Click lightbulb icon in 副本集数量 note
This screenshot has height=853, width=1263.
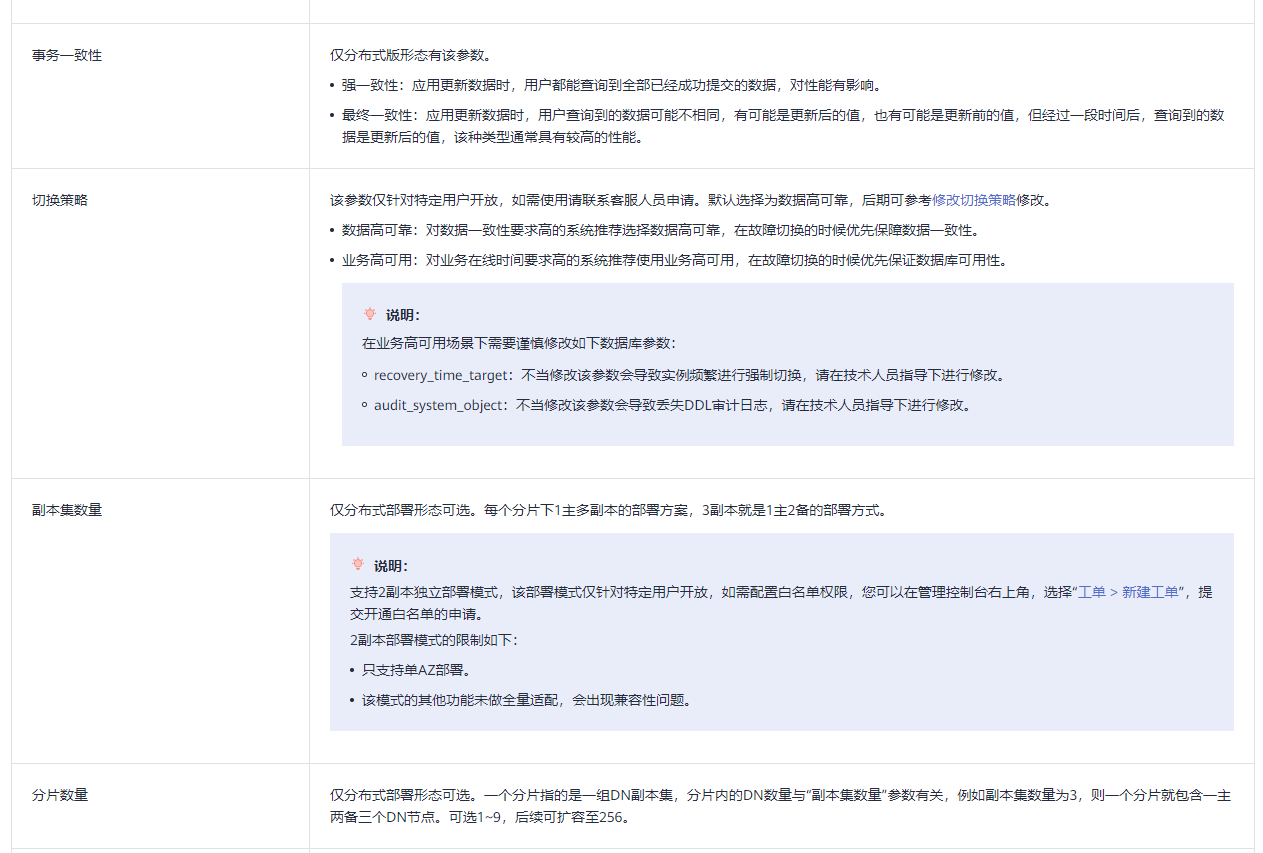coord(358,564)
